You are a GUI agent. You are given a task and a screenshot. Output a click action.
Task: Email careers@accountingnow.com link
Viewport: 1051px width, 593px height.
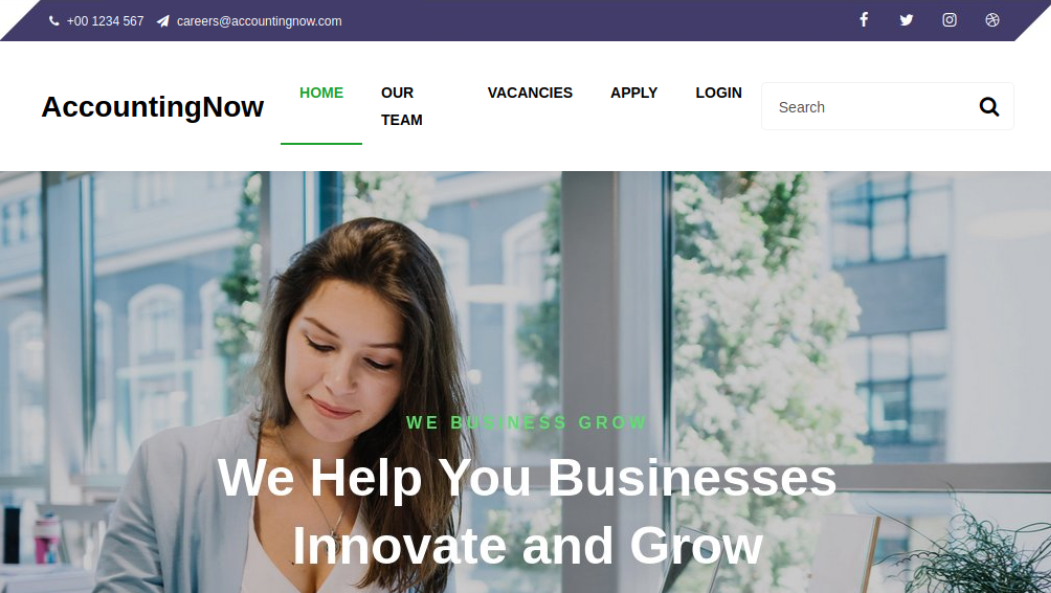tap(259, 21)
